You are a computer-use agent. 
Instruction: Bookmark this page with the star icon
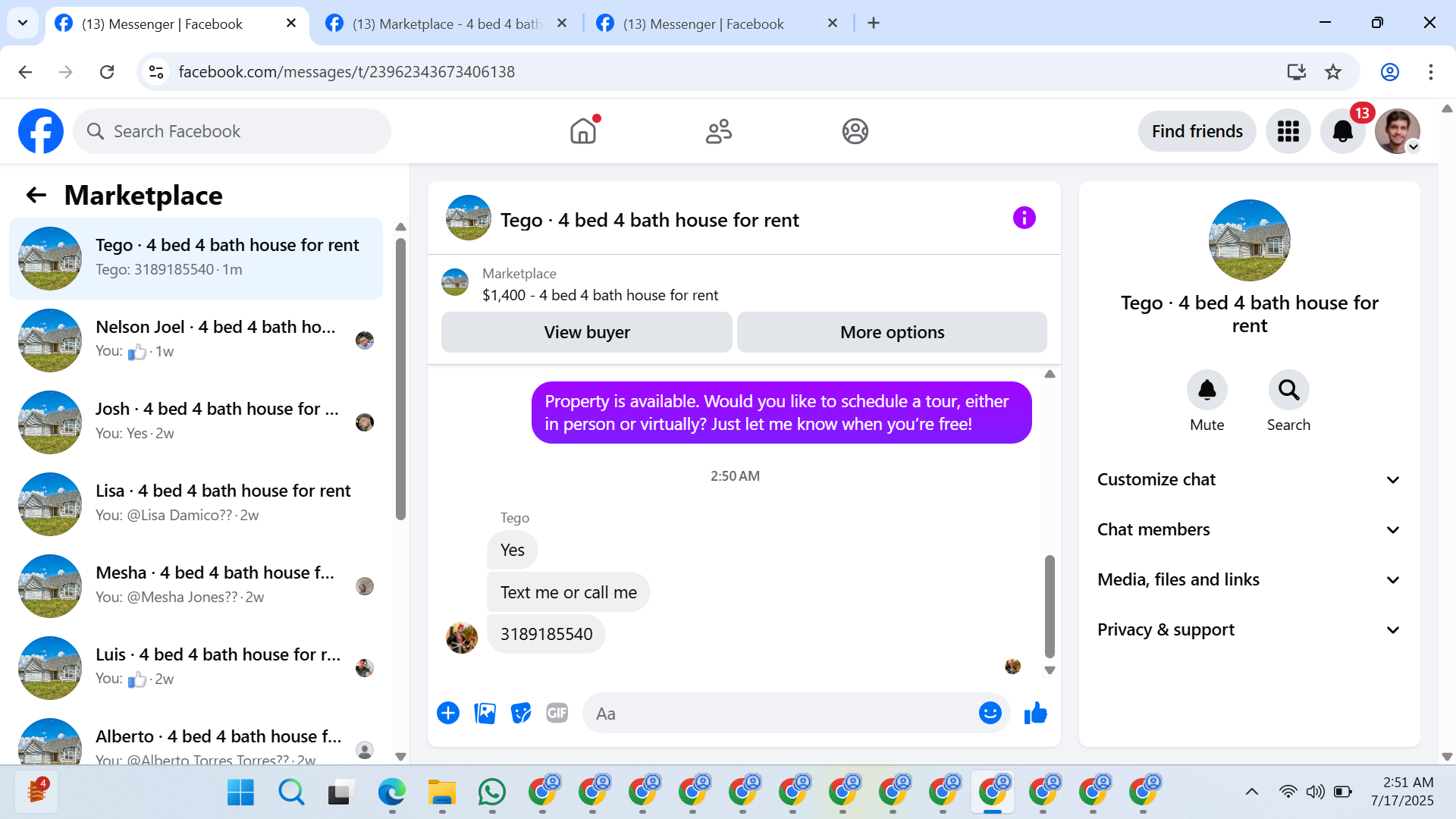tap(1333, 72)
